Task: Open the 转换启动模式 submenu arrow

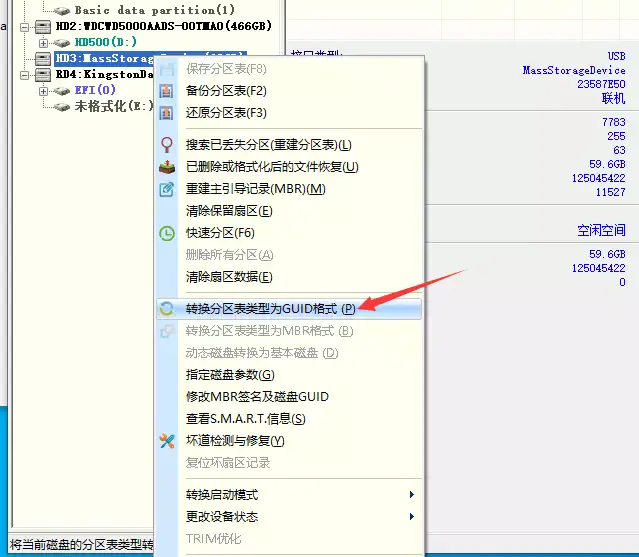Action: [412, 495]
